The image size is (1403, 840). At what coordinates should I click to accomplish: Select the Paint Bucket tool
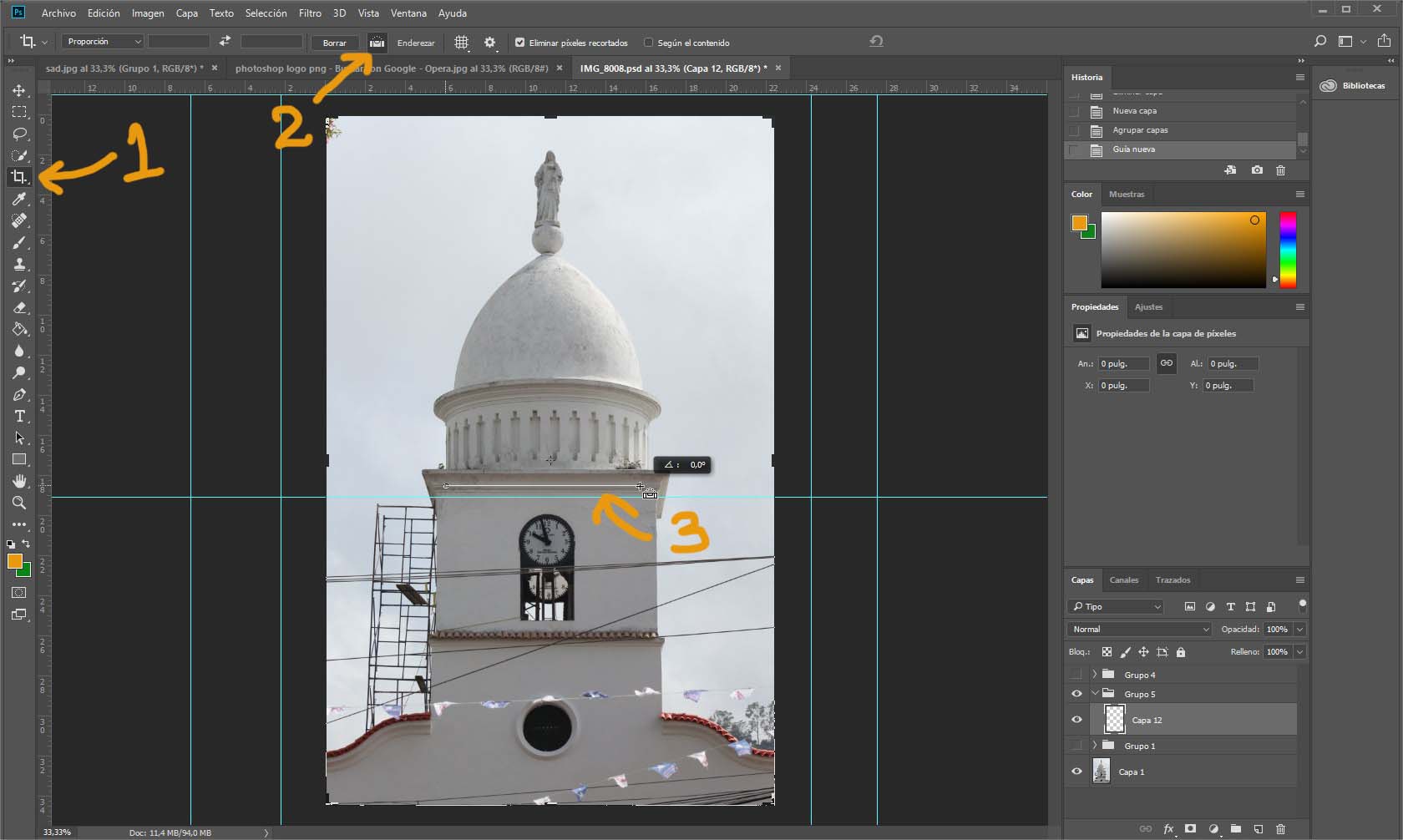pyautogui.click(x=18, y=329)
